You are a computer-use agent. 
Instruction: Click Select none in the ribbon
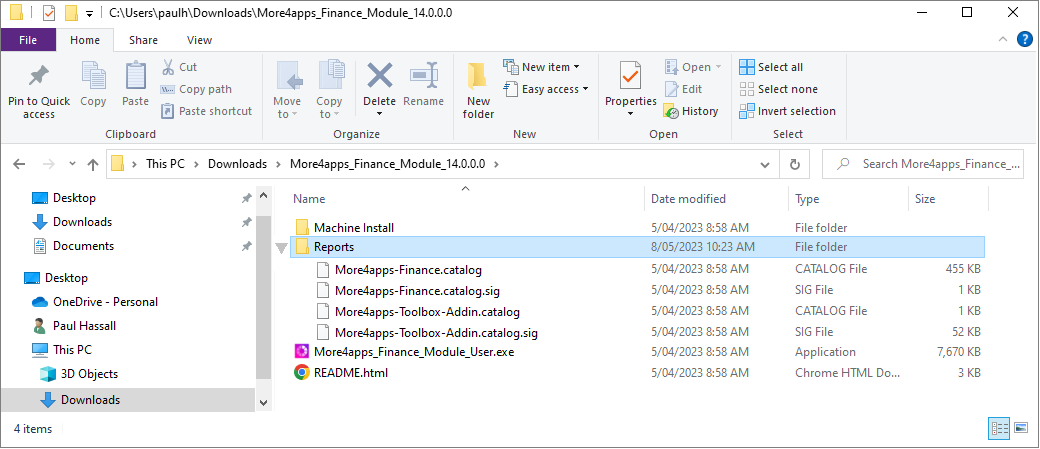click(x=779, y=89)
